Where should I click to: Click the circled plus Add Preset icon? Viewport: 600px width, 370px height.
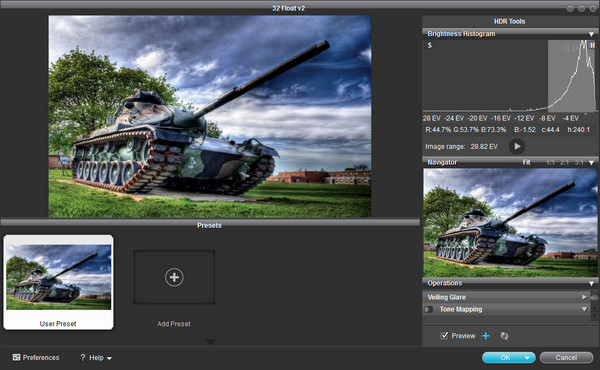coord(174,277)
